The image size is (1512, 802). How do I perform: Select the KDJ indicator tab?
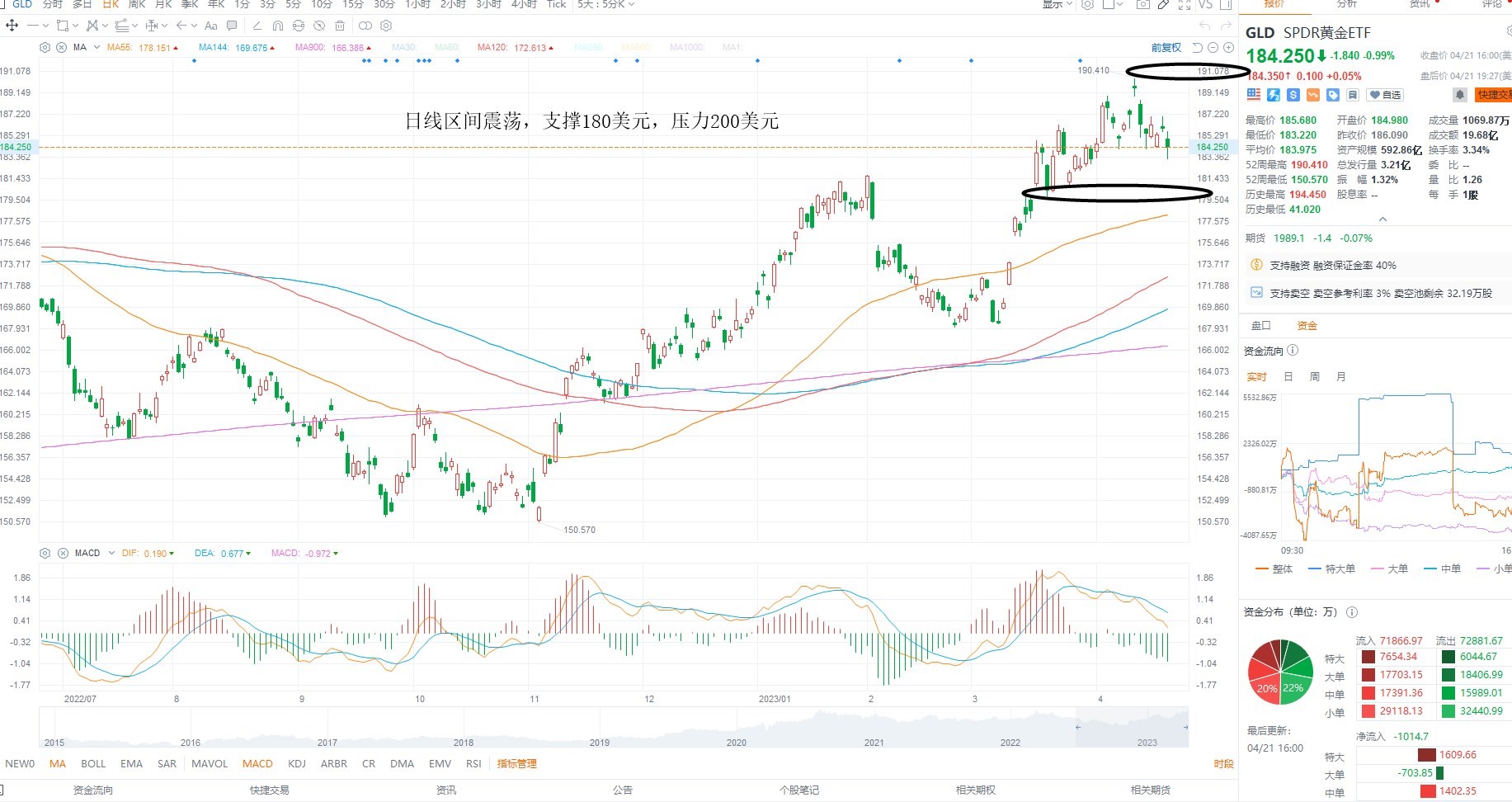(297, 763)
